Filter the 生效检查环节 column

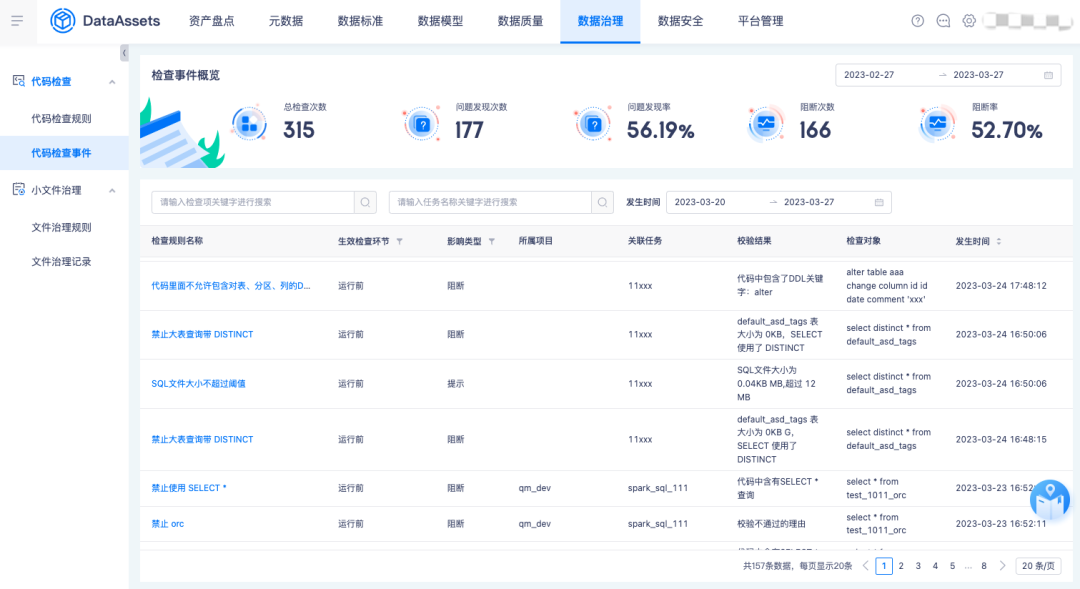[400, 241]
